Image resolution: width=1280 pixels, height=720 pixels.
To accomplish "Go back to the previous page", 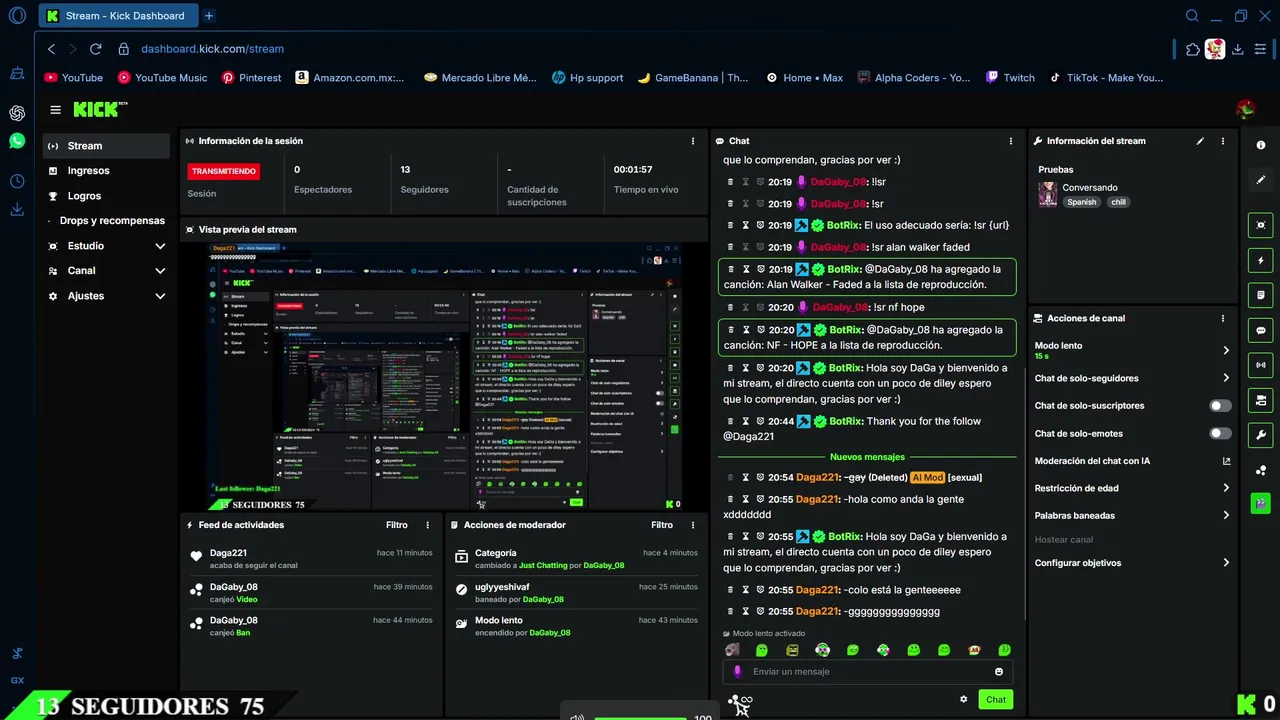I will click(51, 48).
